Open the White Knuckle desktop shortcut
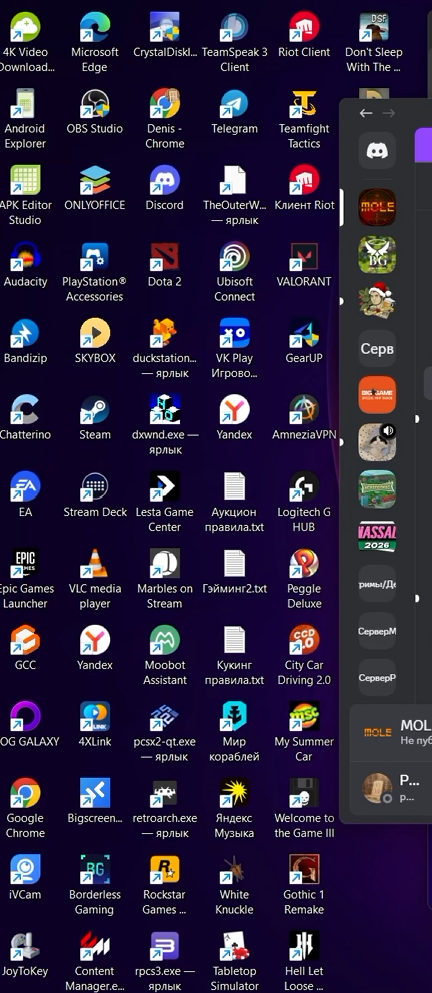The height and width of the screenshot is (993, 432). point(234,871)
